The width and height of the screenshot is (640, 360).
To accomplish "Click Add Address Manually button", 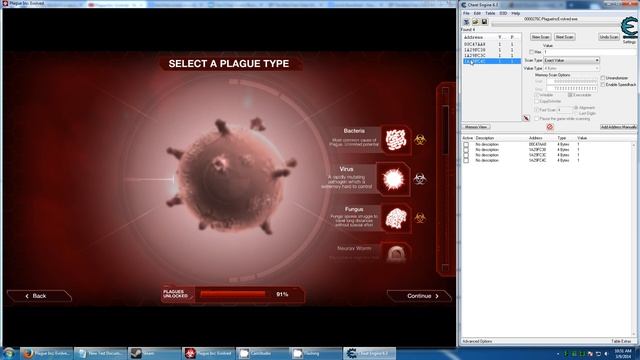I will click(618, 127).
